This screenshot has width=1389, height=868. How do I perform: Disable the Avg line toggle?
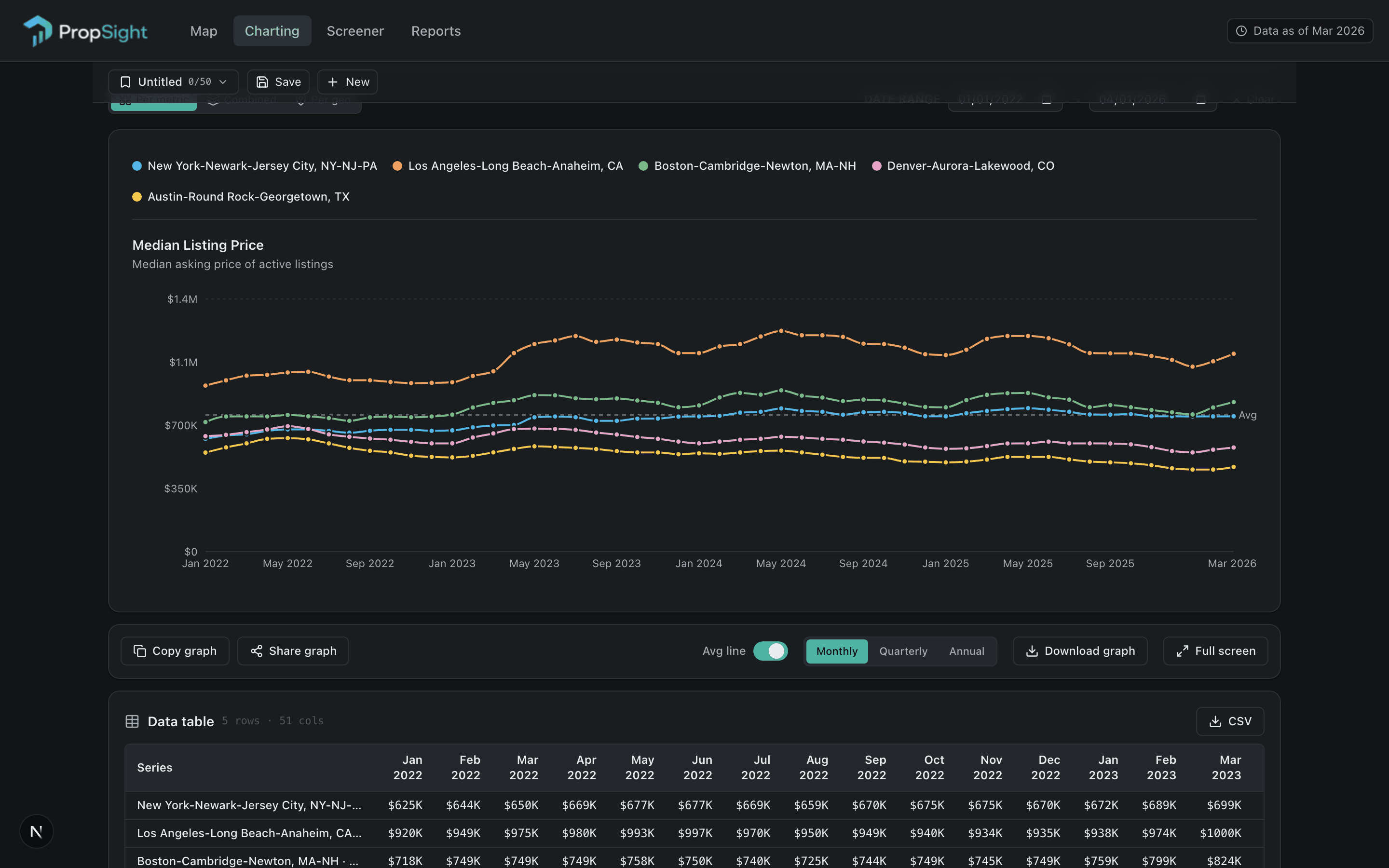770,651
